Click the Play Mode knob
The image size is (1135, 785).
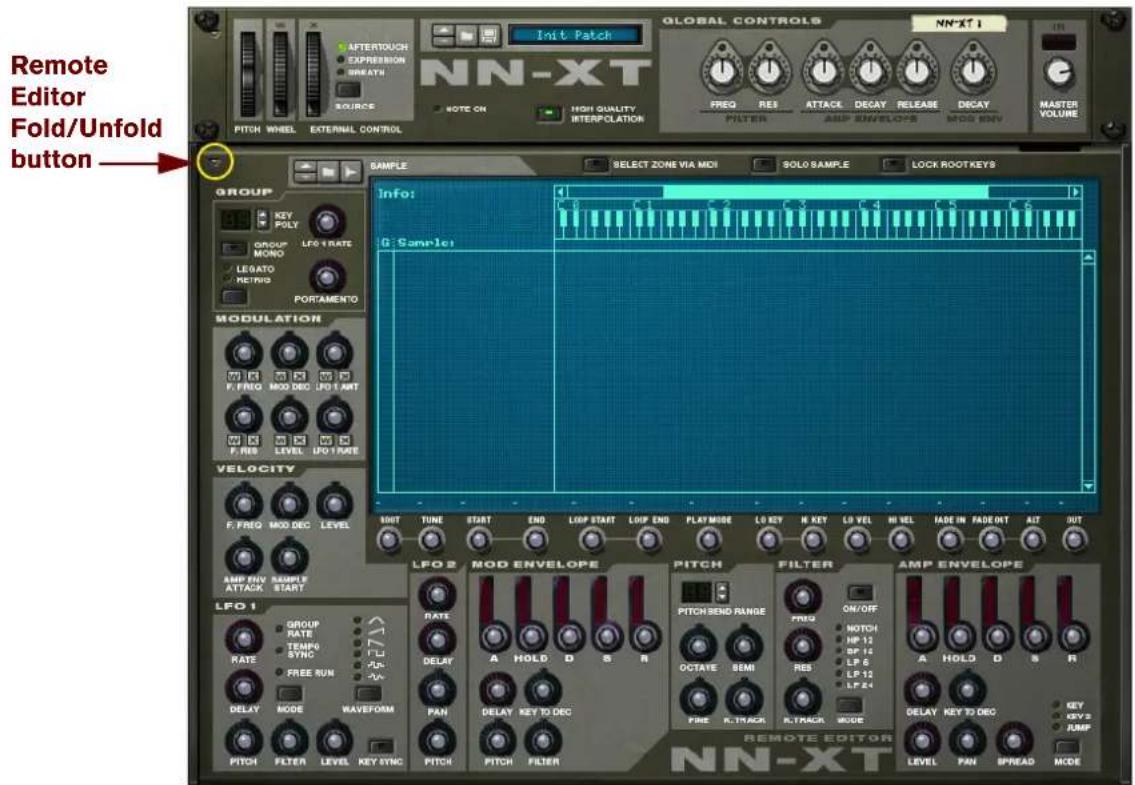click(709, 540)
